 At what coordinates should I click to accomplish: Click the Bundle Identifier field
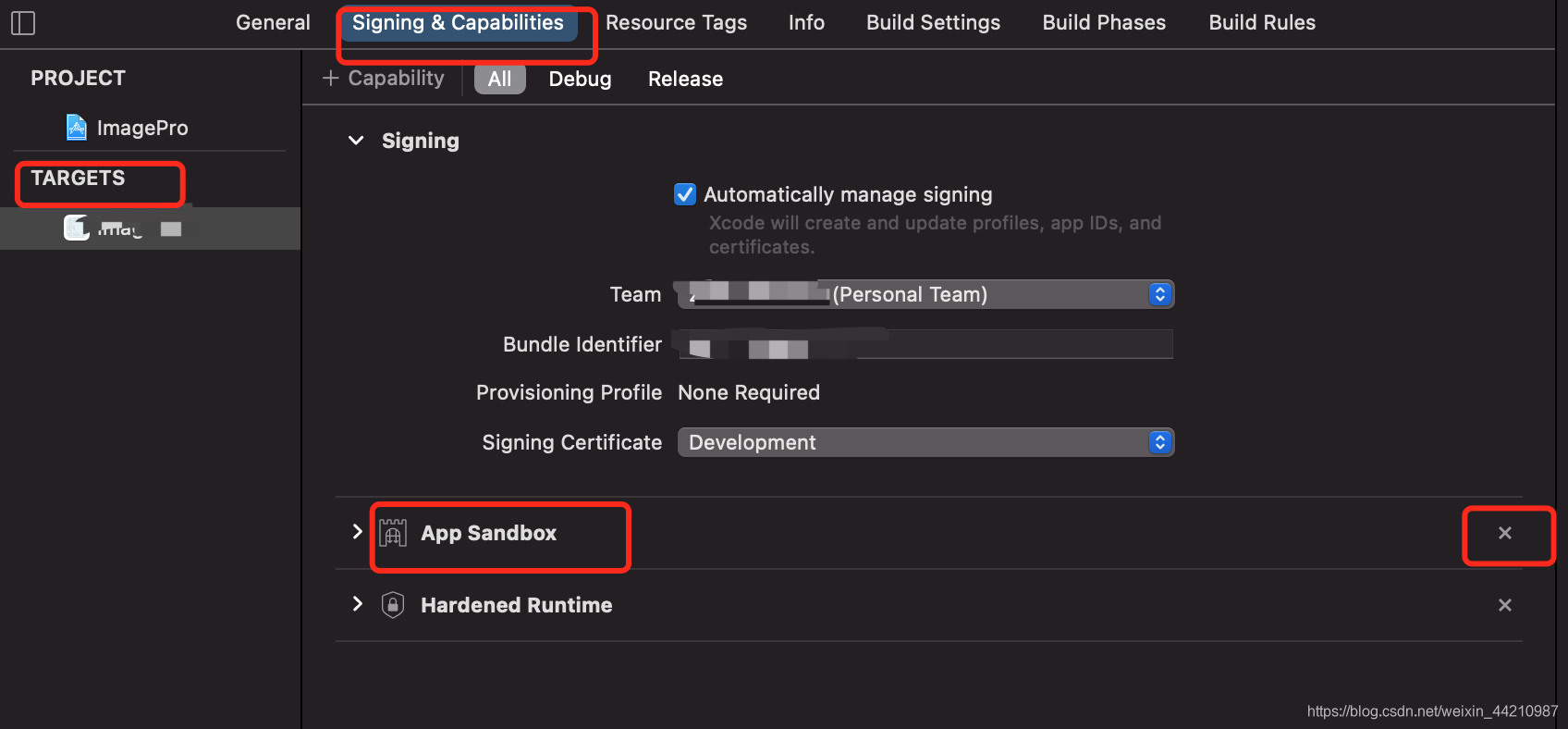point(925,344)
